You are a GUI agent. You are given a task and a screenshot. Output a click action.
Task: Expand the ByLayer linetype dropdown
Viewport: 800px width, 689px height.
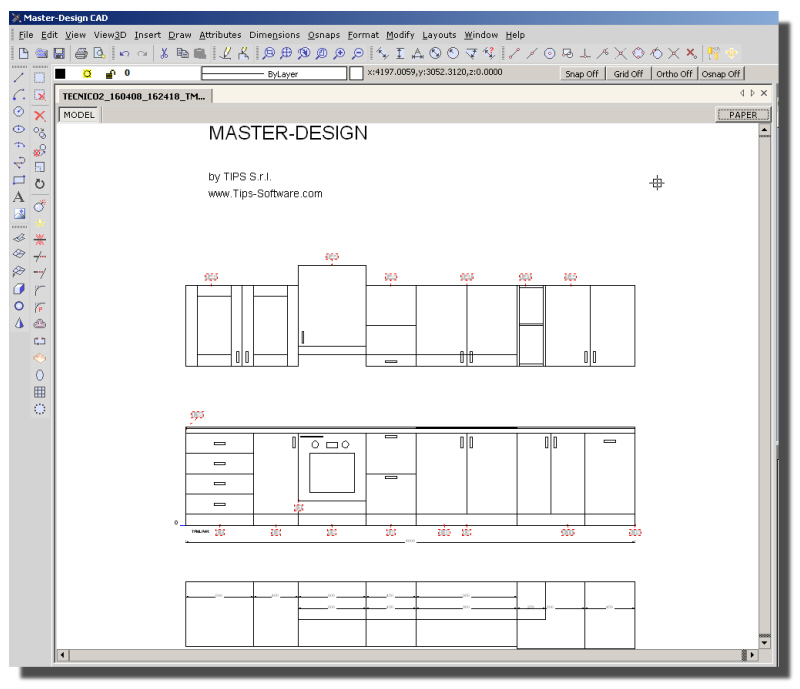pyautogui.click(x=346, y=73)
